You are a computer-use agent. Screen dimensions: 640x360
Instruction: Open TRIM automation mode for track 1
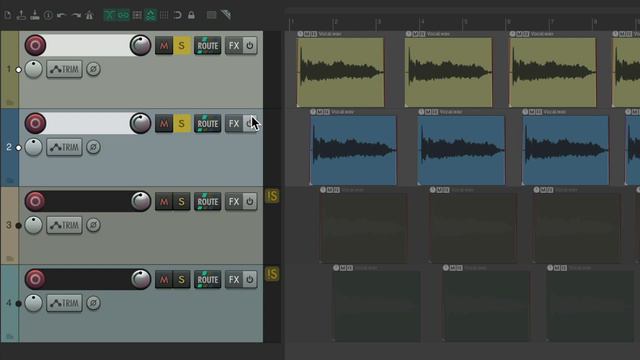click(64, 69)
